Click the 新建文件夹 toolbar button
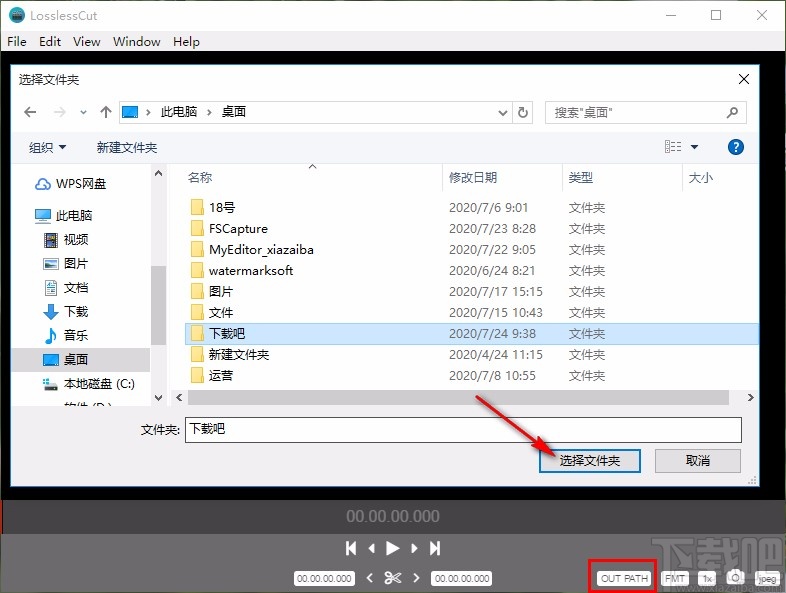 coord(127,147)
